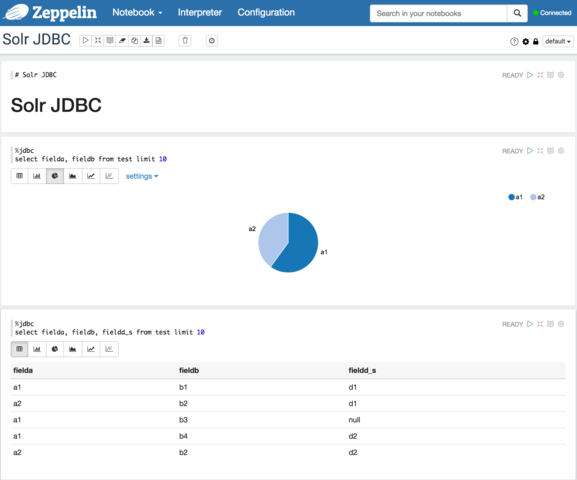Hide editor of the table paragraph

(x=540, y=324)
